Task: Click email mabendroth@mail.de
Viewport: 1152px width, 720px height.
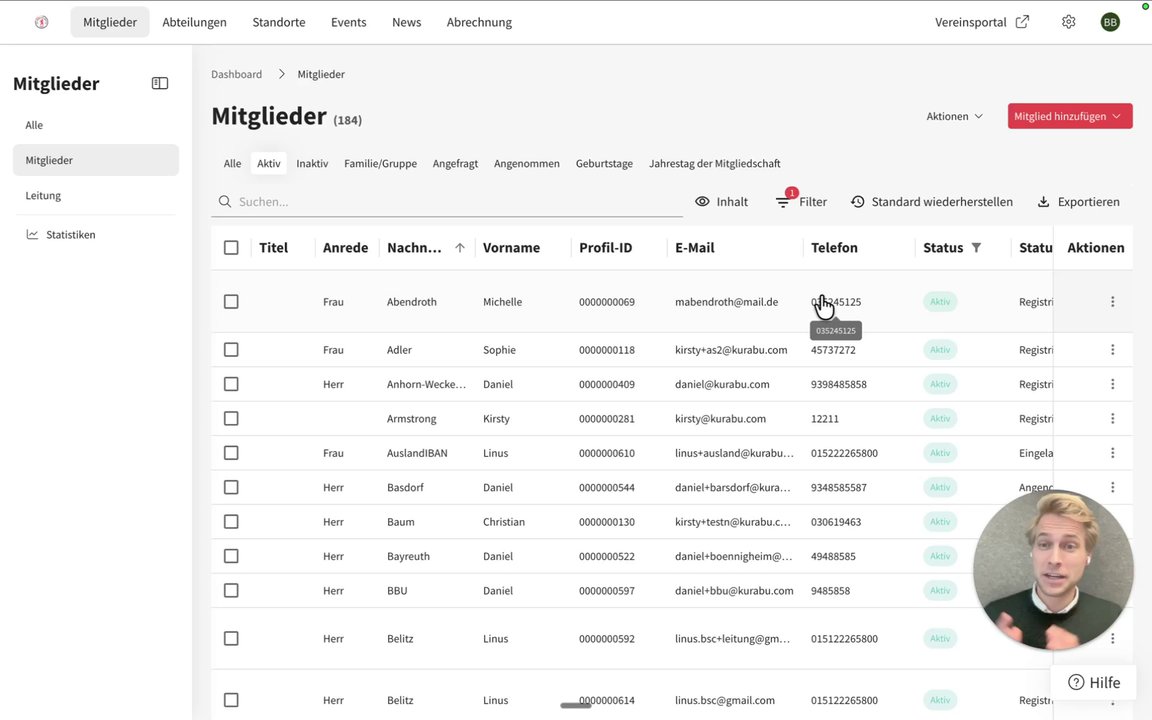Action: click(x=727, y=301)
